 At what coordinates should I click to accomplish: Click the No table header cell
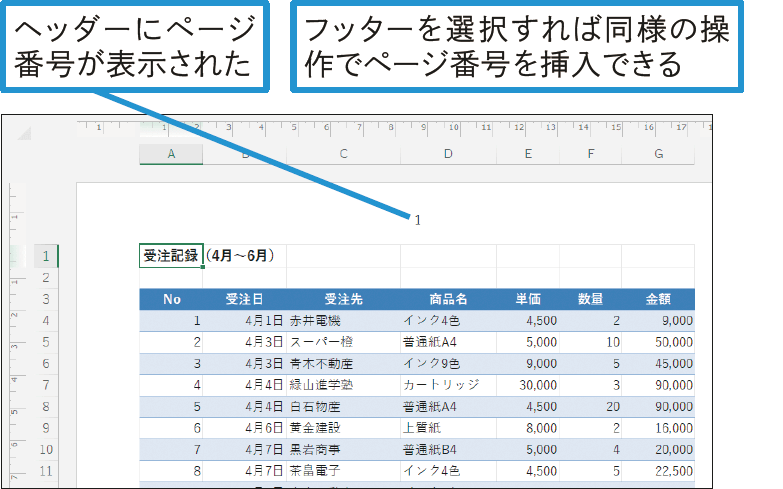(x=171, y=299)
